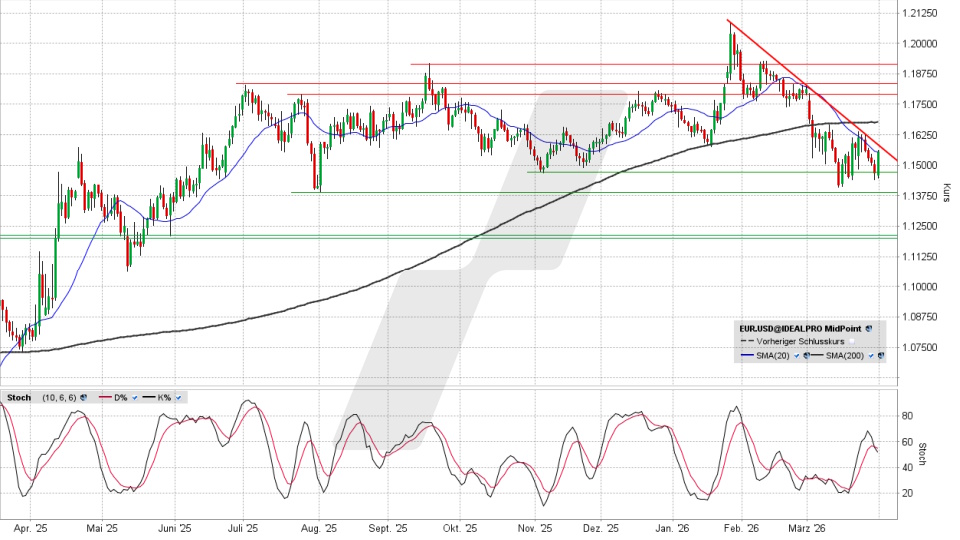Click the Stoch panel title label

click(x=18, y=397)
